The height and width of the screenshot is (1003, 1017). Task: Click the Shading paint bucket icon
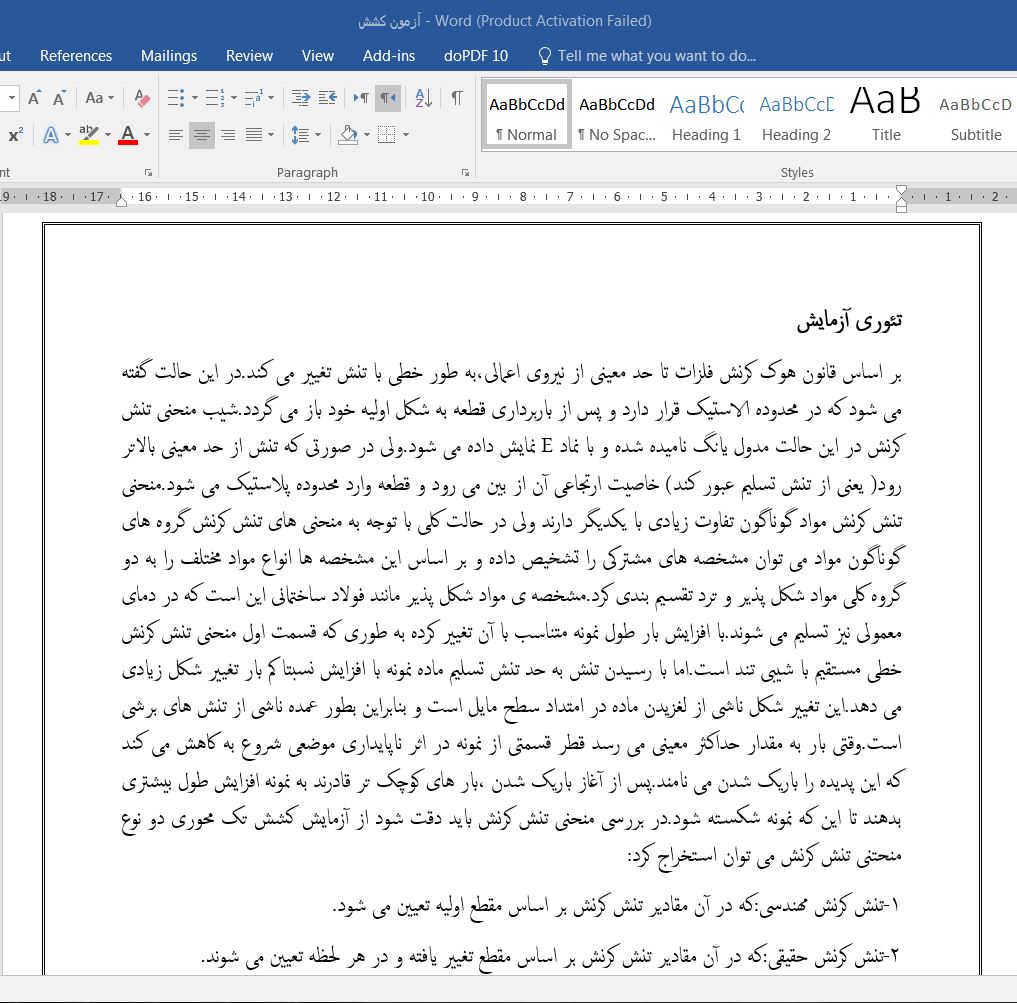[348, 135]
